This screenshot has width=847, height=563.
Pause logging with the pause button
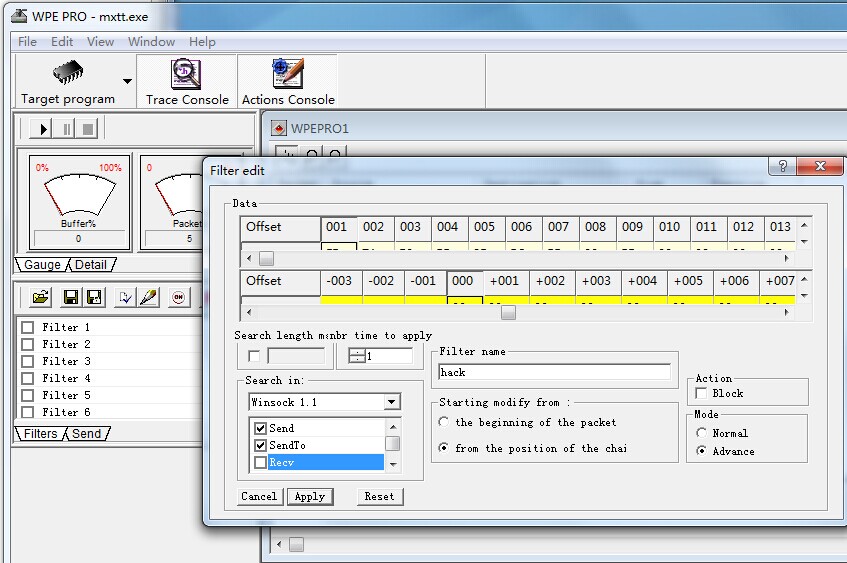coord(66,129)
